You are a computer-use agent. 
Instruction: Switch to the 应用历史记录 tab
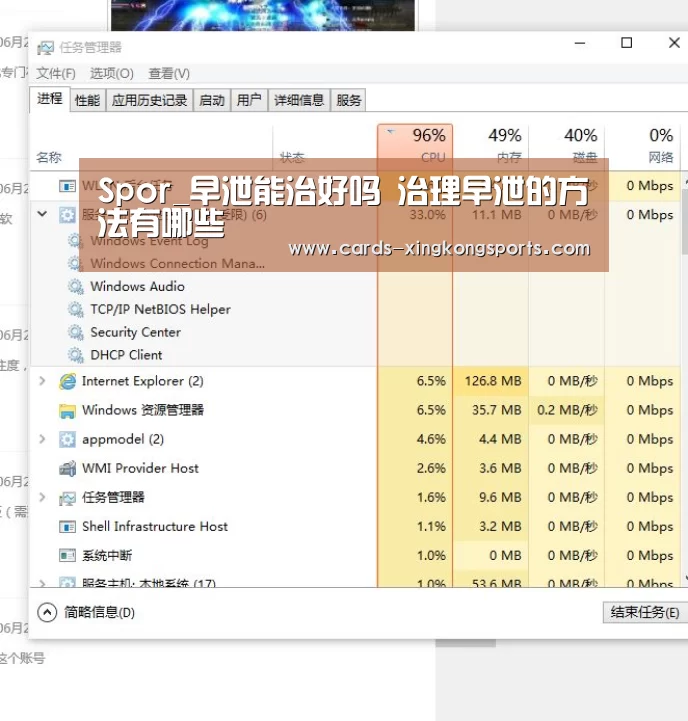click(x=149, y=100)
